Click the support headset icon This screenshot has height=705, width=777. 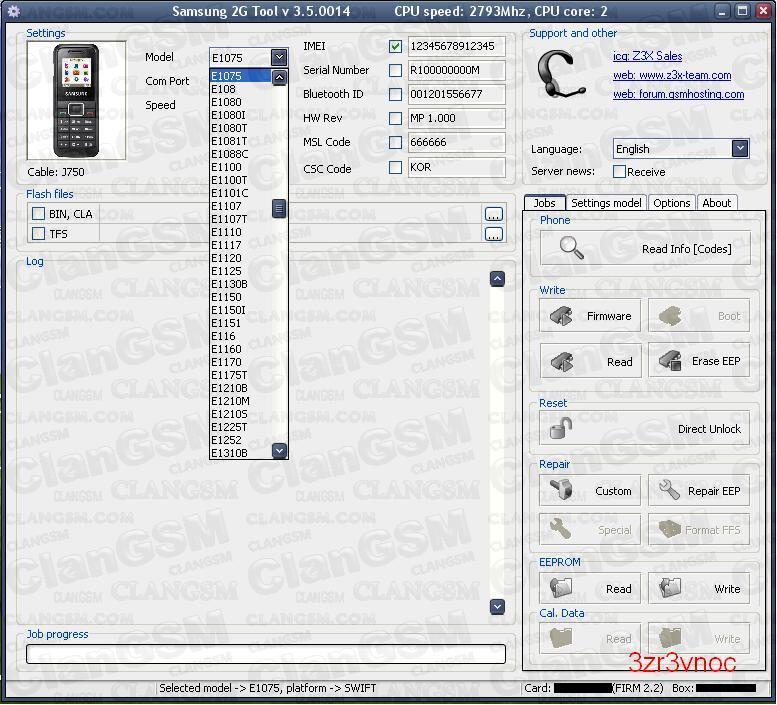pyautogui.click(x=560, y=74)
